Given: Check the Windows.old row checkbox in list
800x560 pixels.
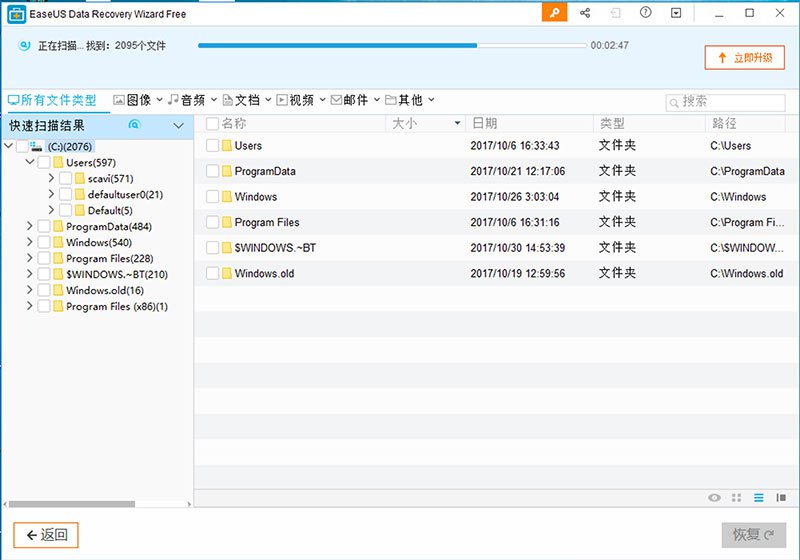Looking at the screenshot, I should pos(212,273).
